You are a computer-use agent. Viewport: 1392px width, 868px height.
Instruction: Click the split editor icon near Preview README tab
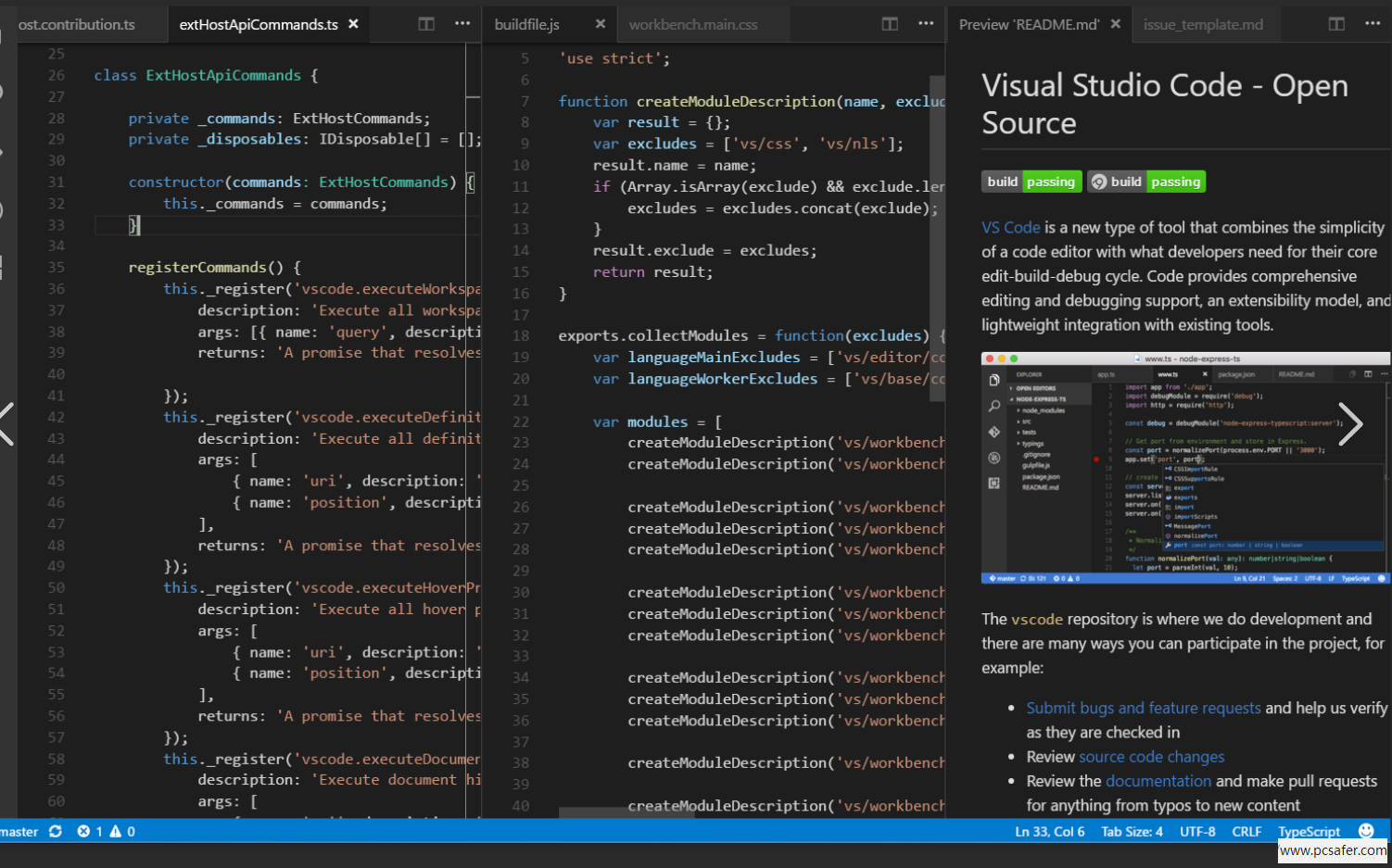[1337, 23]
